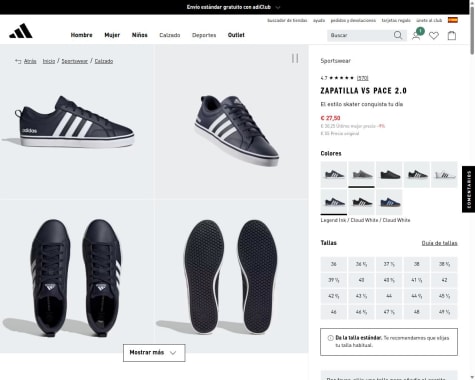475x380 pixels.
Task: Go to Sportswear breadcrumb
Action: pos(75,61)
